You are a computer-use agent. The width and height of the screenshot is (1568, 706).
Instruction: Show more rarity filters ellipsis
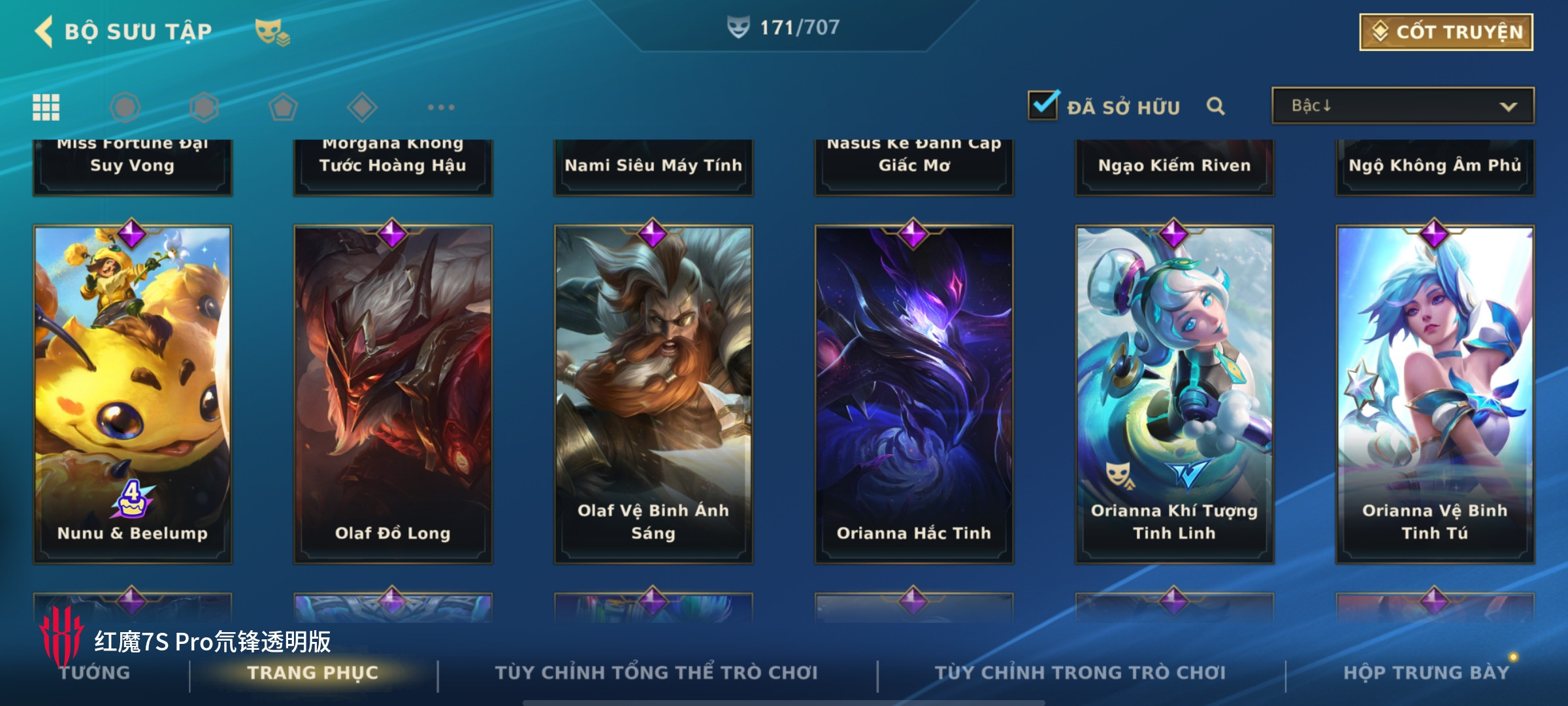point(441,107)
